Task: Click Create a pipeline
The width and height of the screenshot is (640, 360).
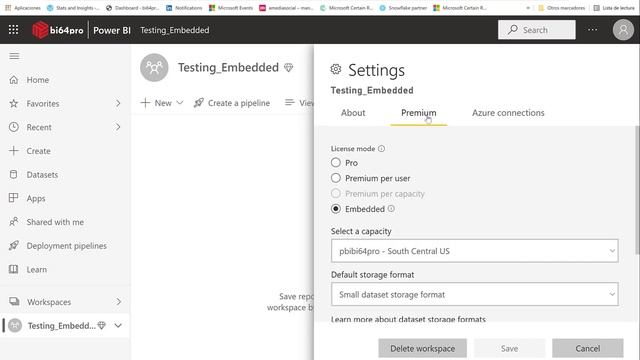Action: pos(232,103)
